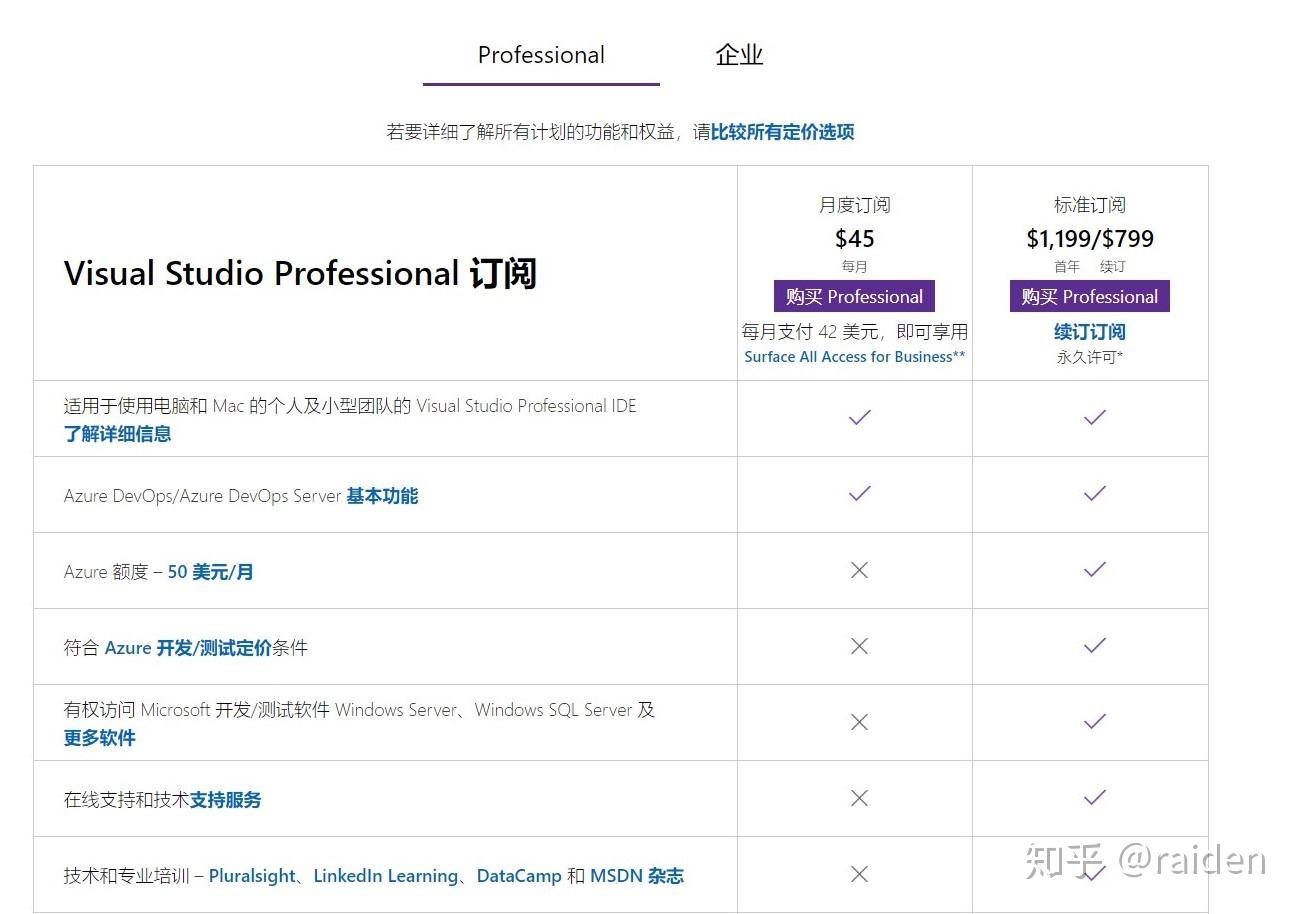This screenshot has height=914, width=1300.
Task: Open the 更多软件 link
Action: pos(99,738)
